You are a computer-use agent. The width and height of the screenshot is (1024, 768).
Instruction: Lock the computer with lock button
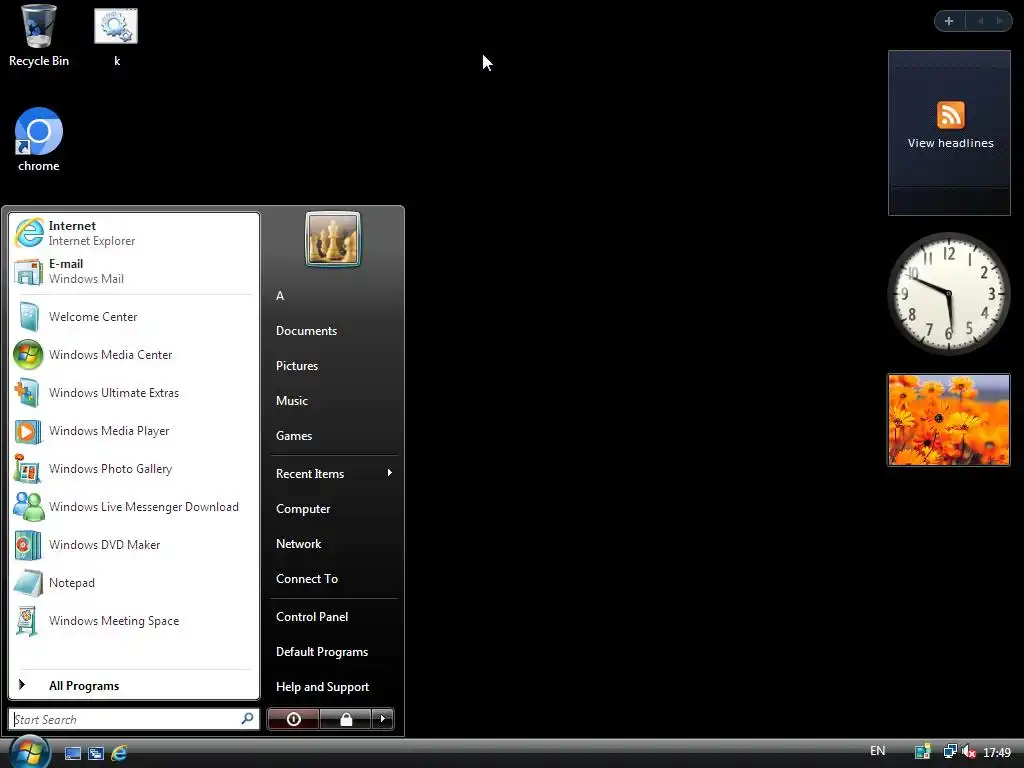[345, 719]
